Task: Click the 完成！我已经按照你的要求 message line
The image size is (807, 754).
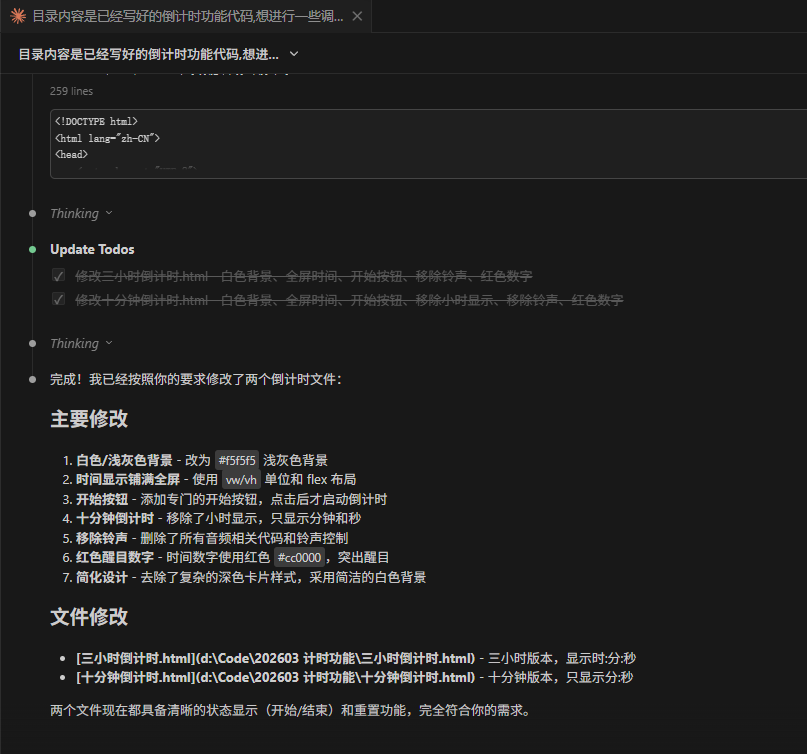Action: pos(196,380)
